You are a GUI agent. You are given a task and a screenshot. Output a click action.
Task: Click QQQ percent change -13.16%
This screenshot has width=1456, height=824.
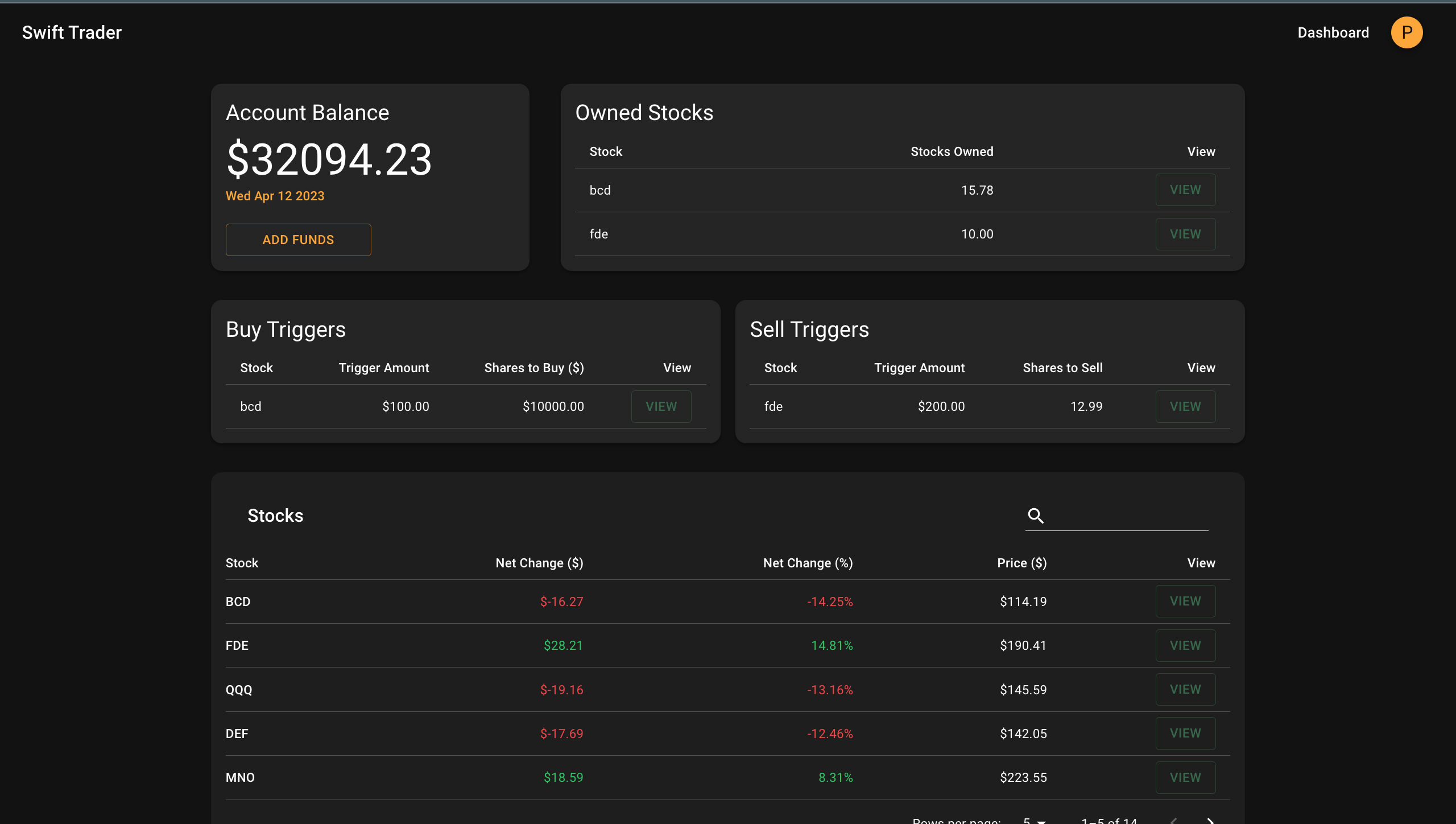click(x=830, y=690)
